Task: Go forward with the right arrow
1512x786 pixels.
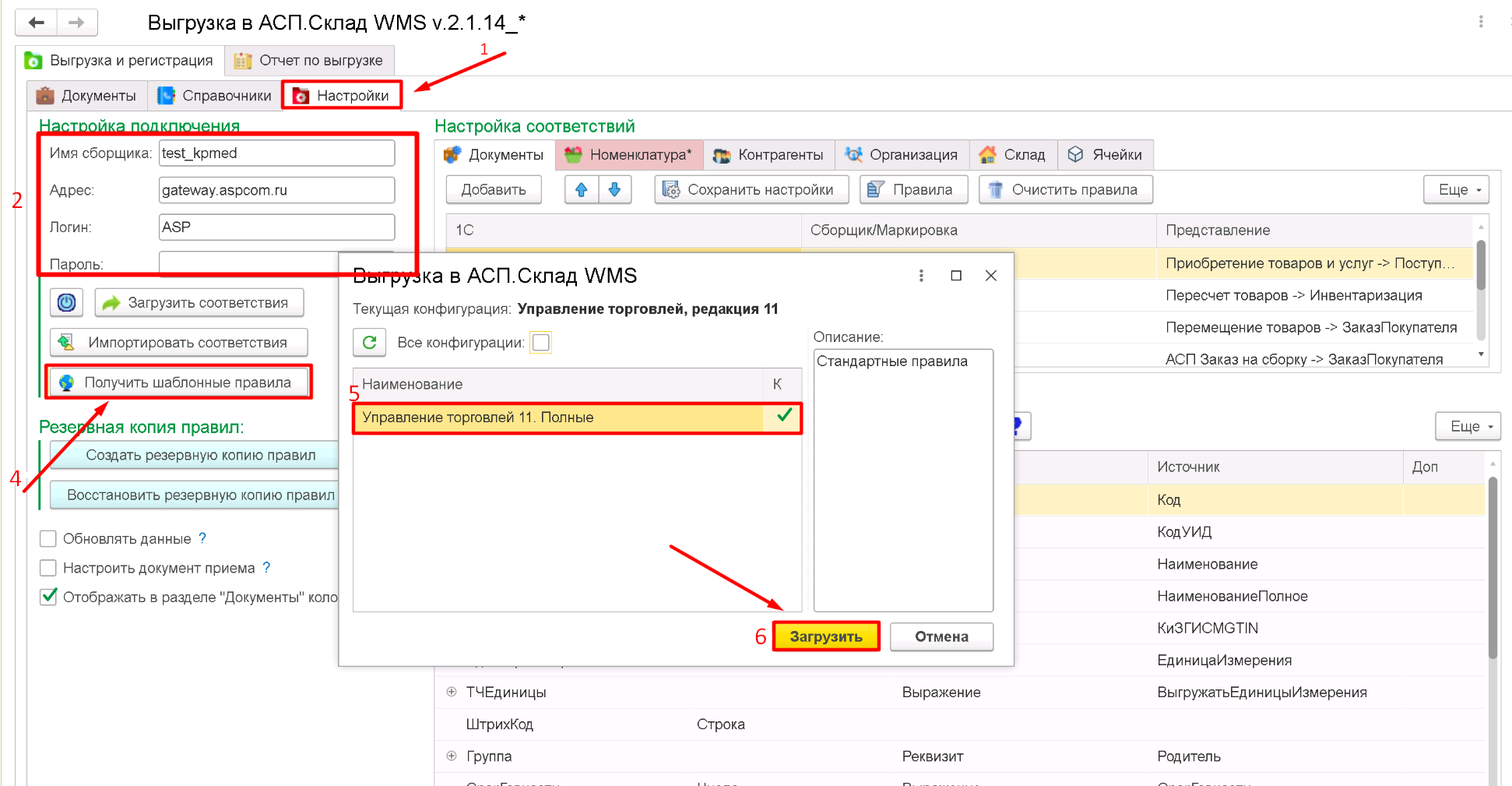Action: pos(76,22)
